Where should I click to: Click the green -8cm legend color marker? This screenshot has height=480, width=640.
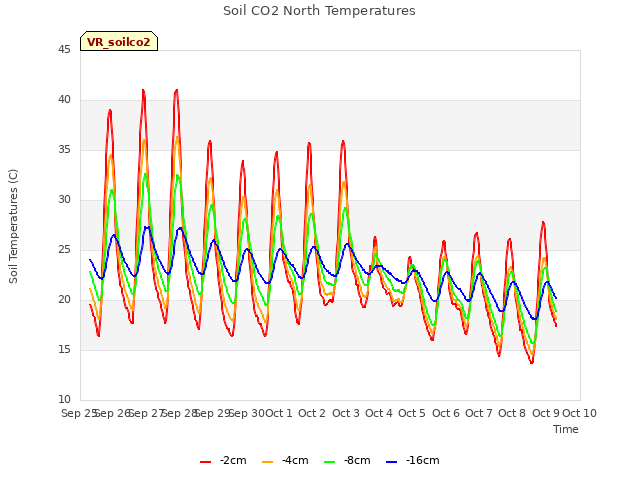pyautogui.click(x=329, y=462)
